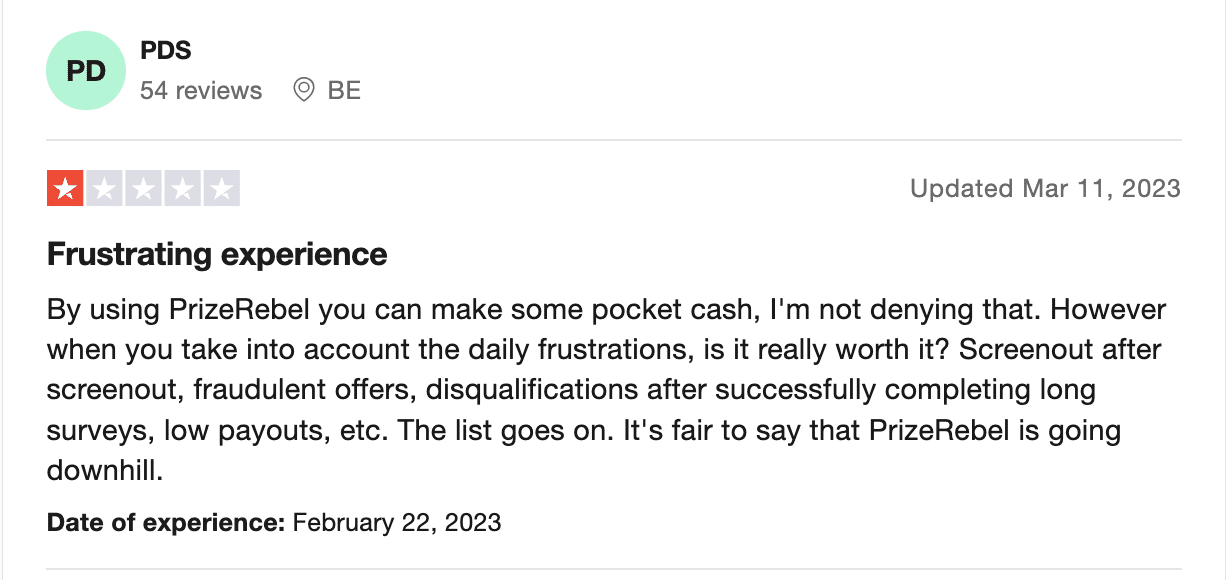Click the divider line below reviewer info
Screen dimensions: 1226x580
(x=614, y=140)
